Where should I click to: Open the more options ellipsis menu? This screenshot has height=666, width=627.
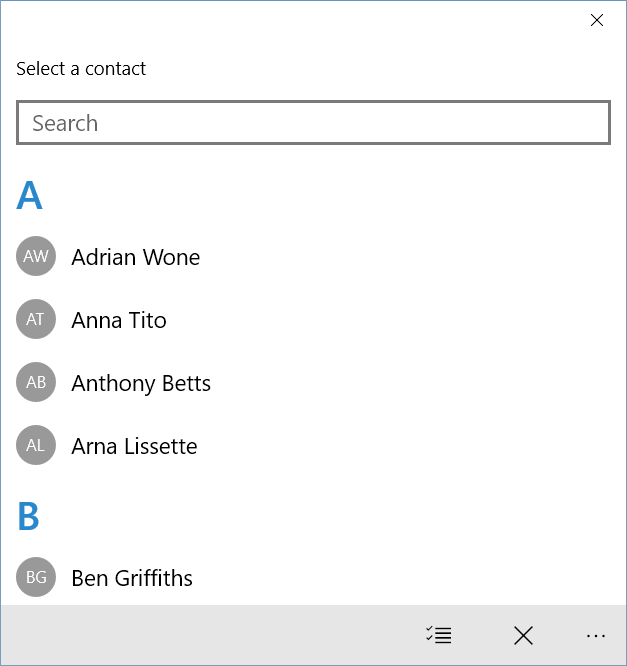tap(596, 635)
